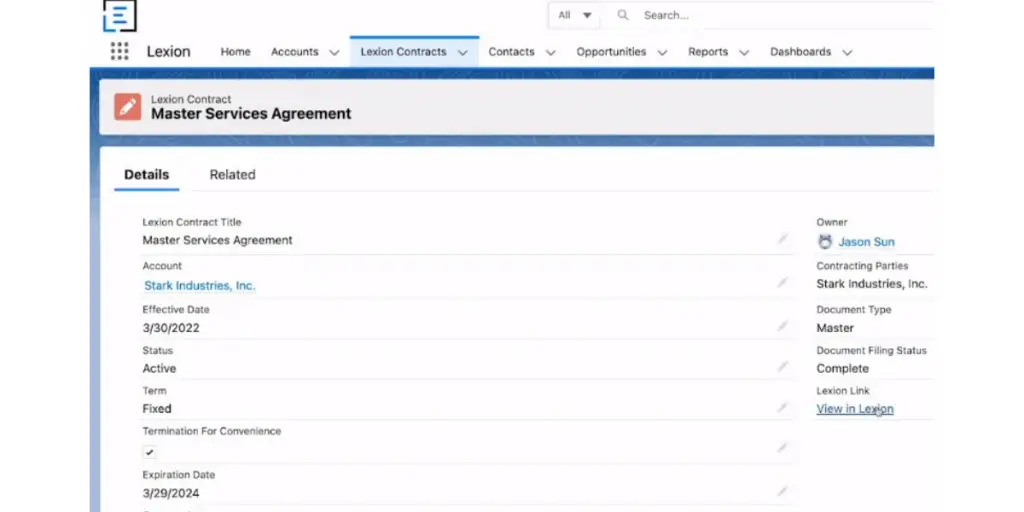Click Jason Sun's owner avatar icon
Viewport: 1024px width, 512px height.
click(825, 242)
